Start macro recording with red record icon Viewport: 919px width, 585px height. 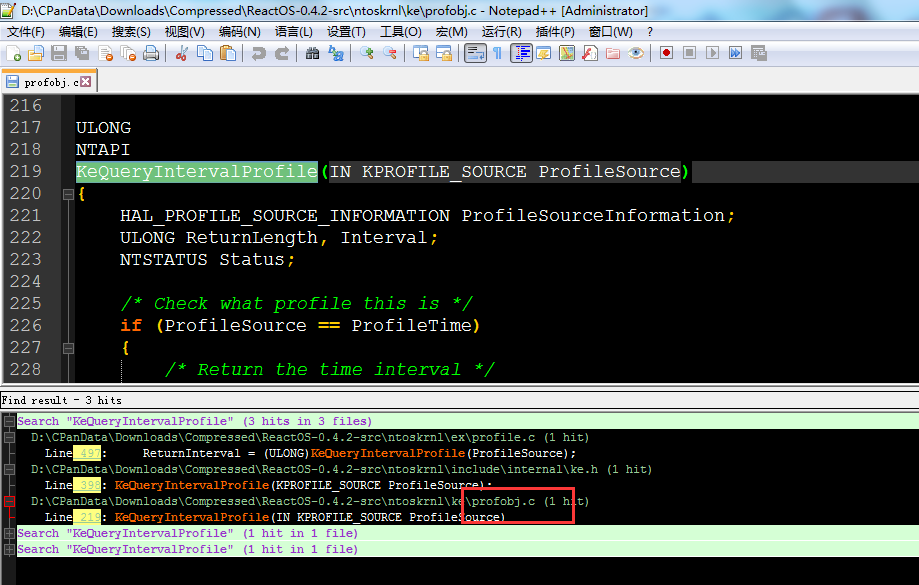click(x=666, y=53)
